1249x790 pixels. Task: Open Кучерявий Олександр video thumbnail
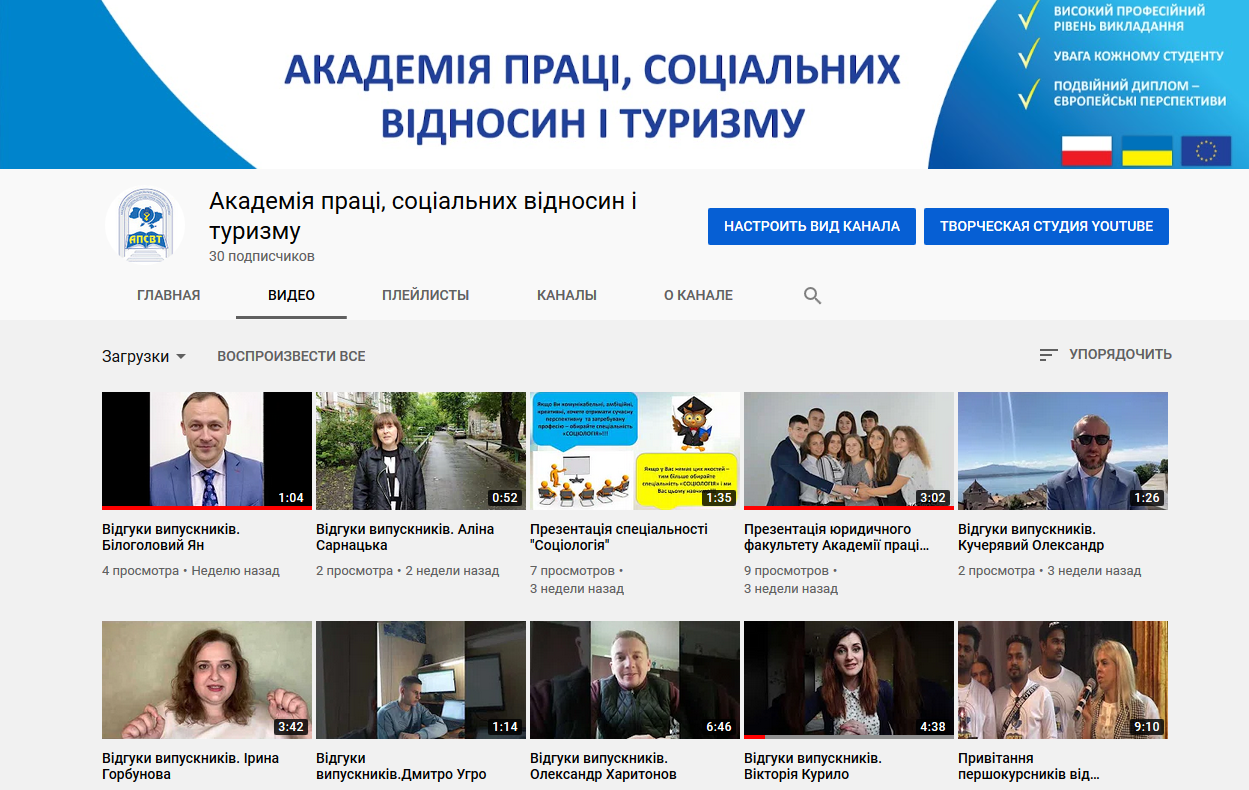point(1063,451)
